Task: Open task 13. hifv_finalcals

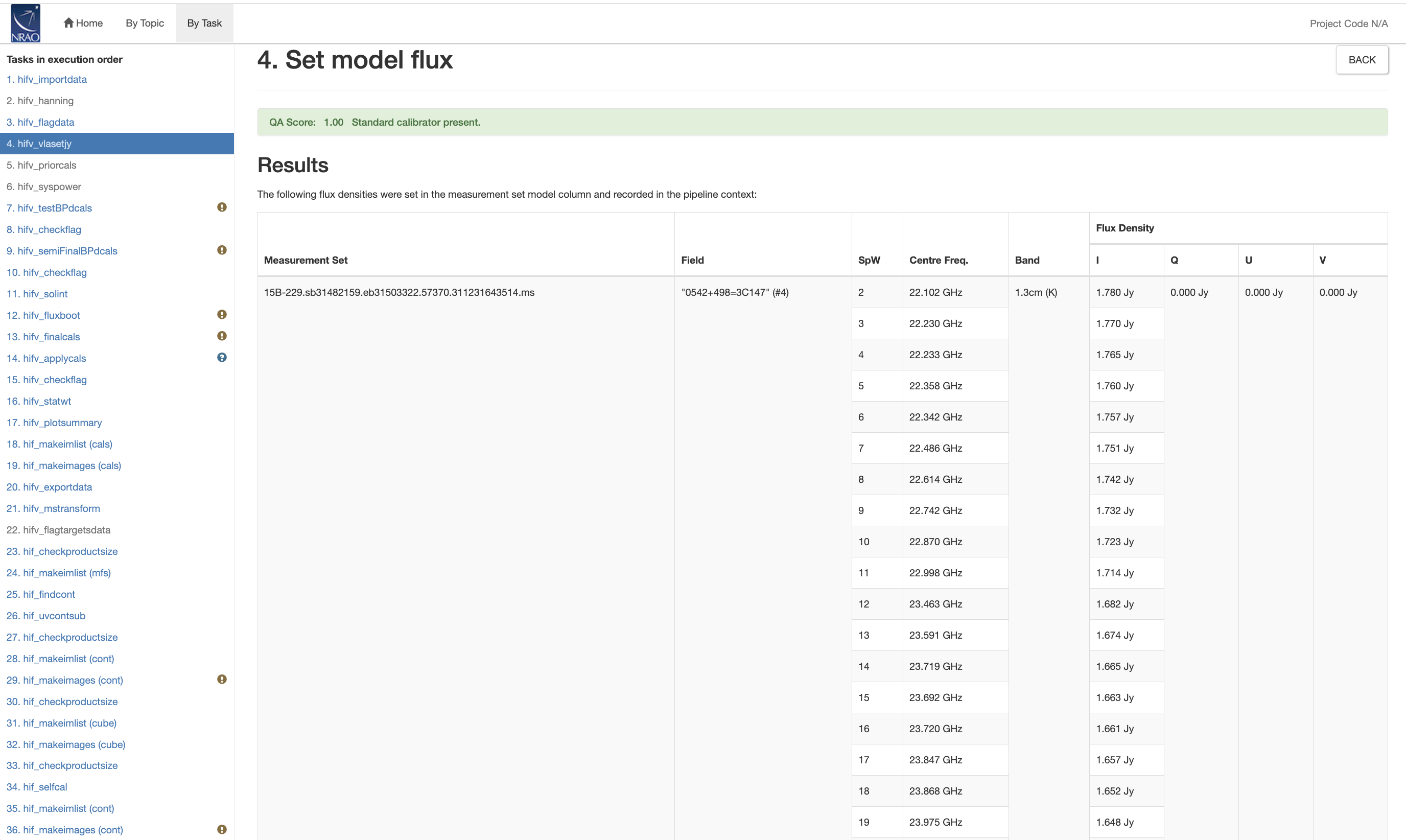Action: 43,337
